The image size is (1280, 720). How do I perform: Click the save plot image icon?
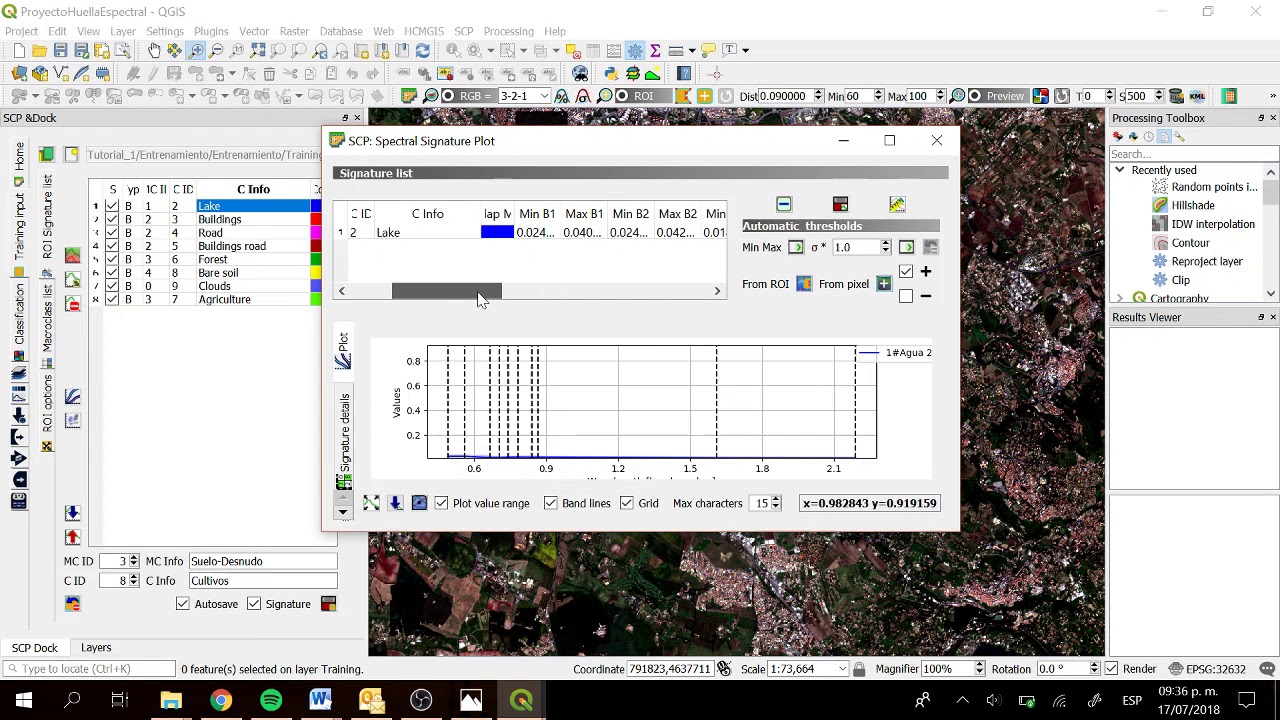tap(395, 503)
